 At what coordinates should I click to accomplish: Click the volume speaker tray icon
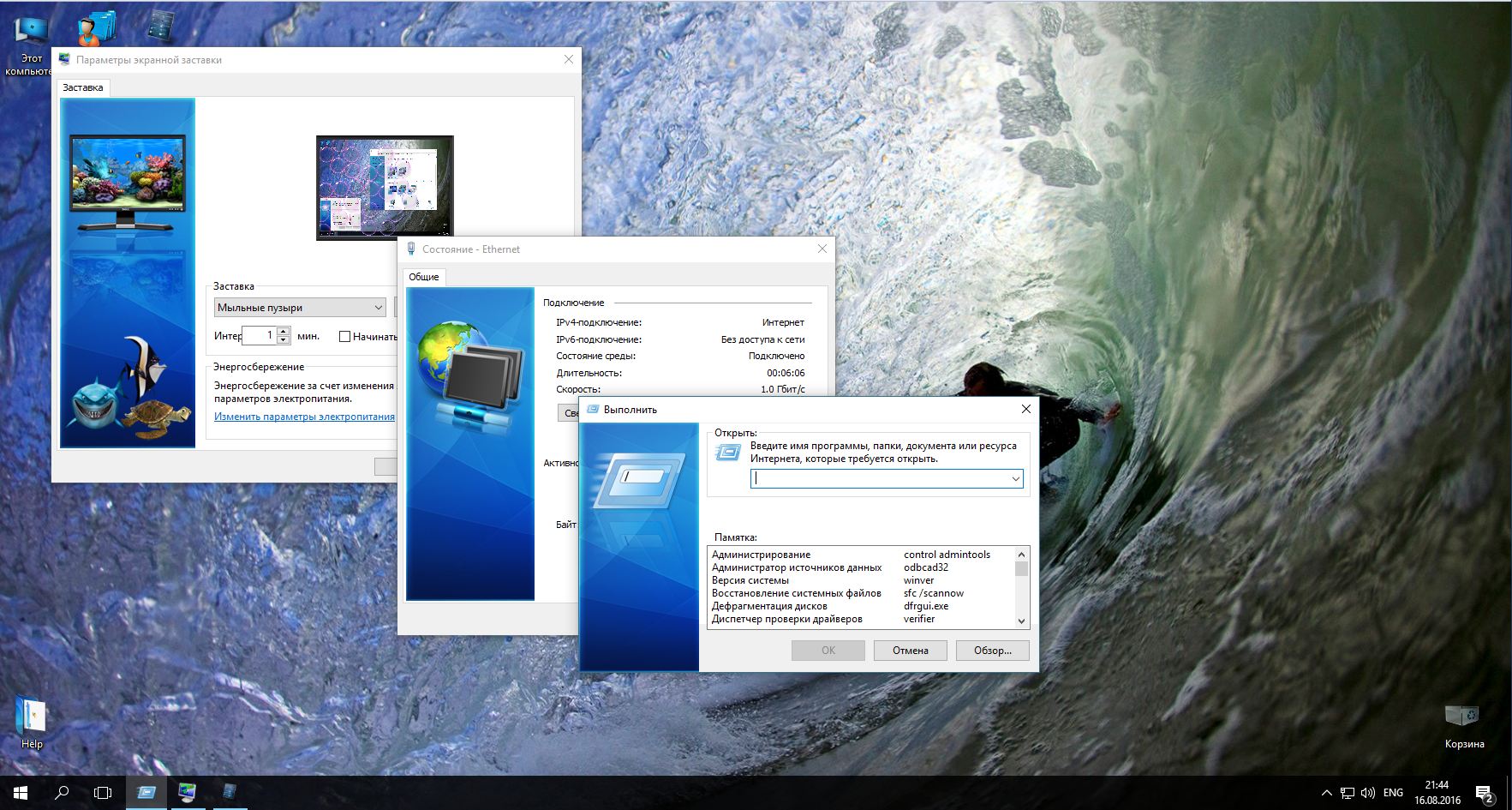(1367, 793)
